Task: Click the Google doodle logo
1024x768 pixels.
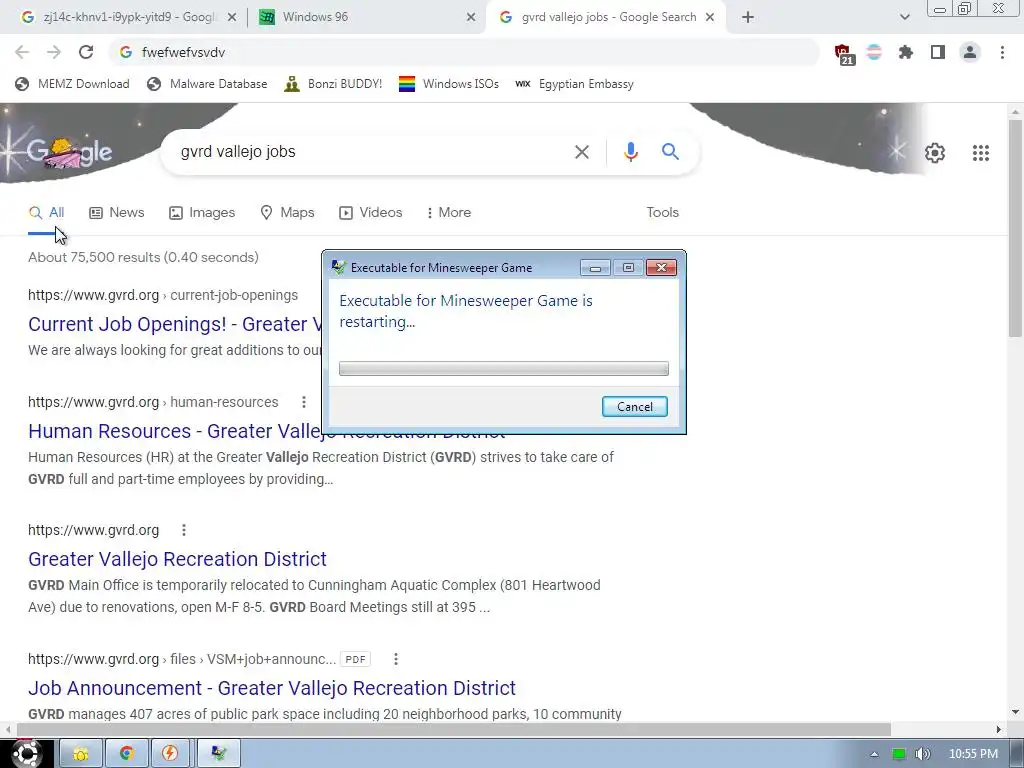Action: pyautogui.click(x=69, y=152)
